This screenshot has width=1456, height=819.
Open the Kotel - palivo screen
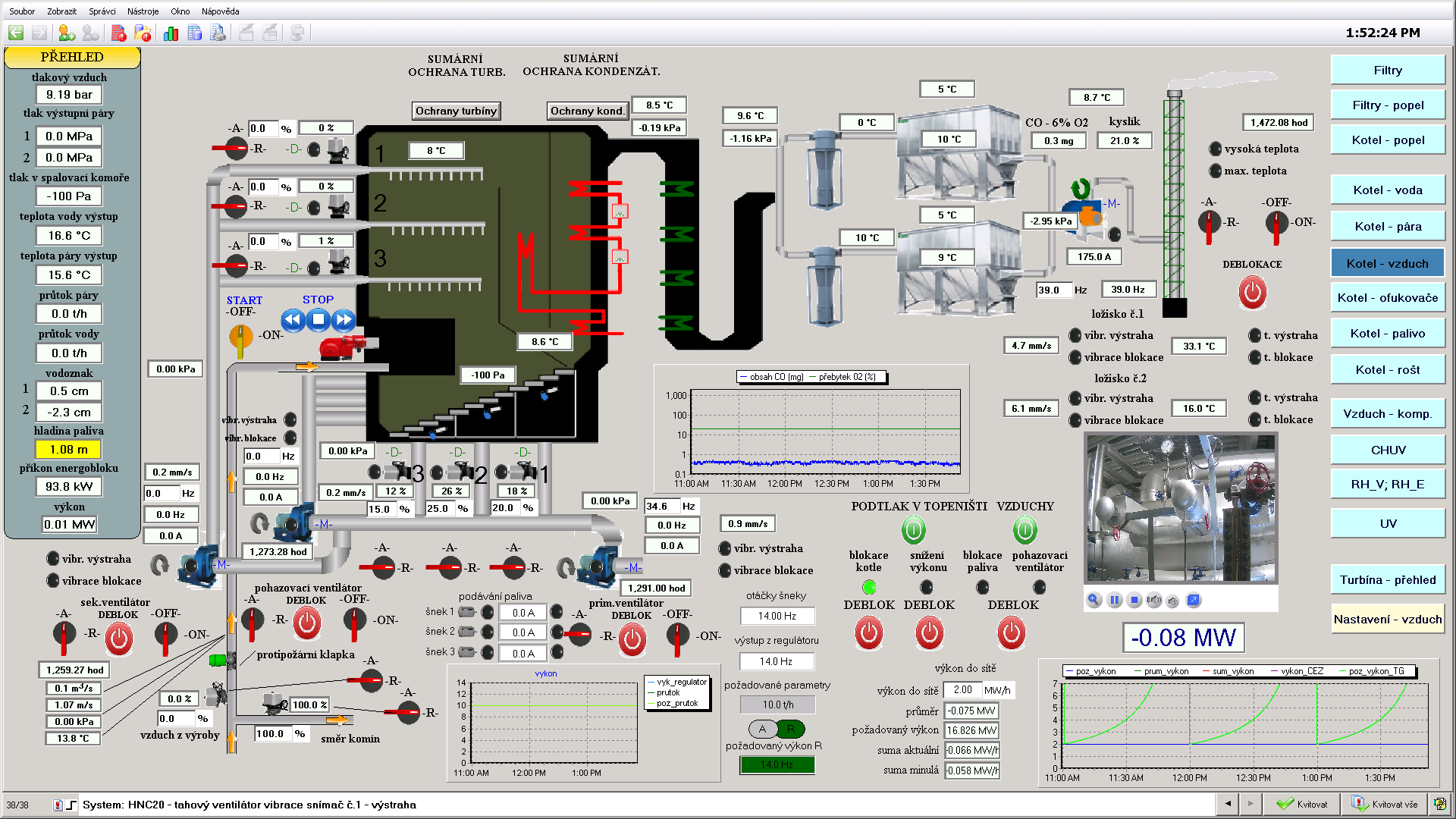coord(1387,334)
